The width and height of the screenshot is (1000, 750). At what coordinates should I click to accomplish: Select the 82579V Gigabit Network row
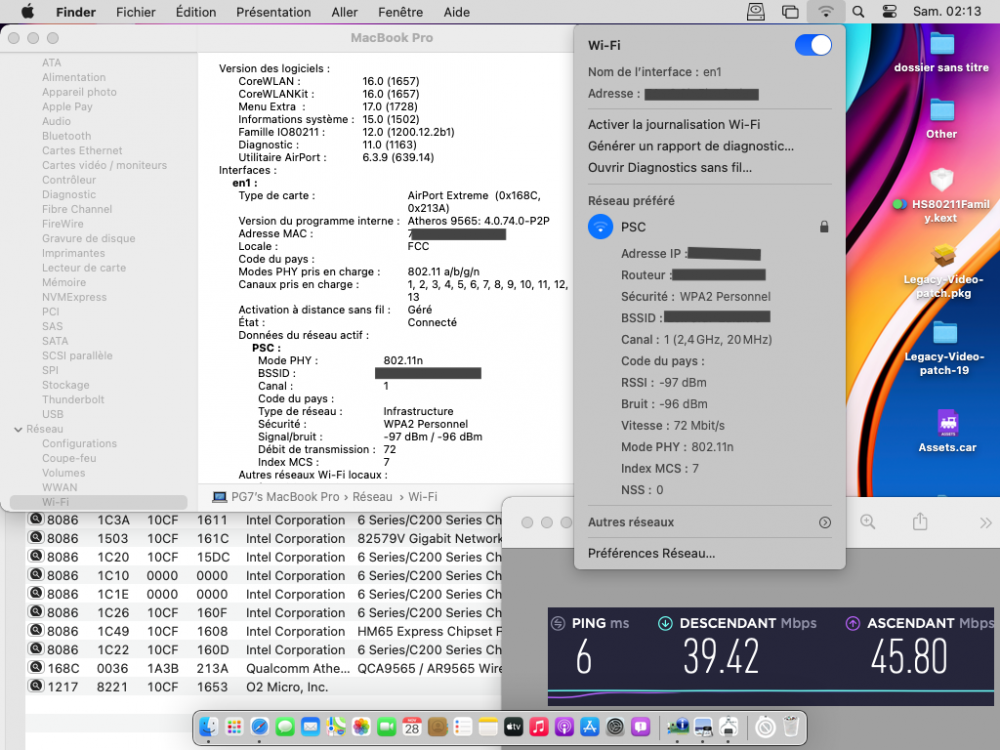click(264, 538)
